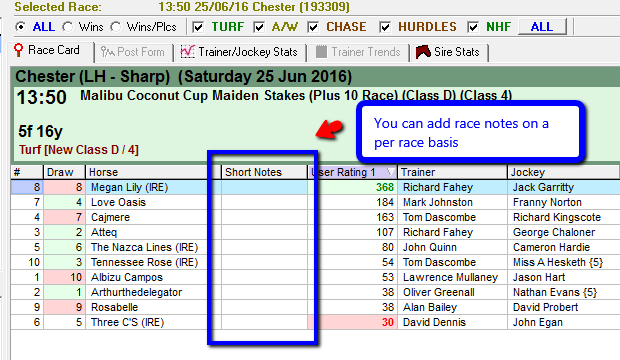This screenshot has width=620, height=360.
Task: Toggle the A/W checkbox
Action: [259, 27]
